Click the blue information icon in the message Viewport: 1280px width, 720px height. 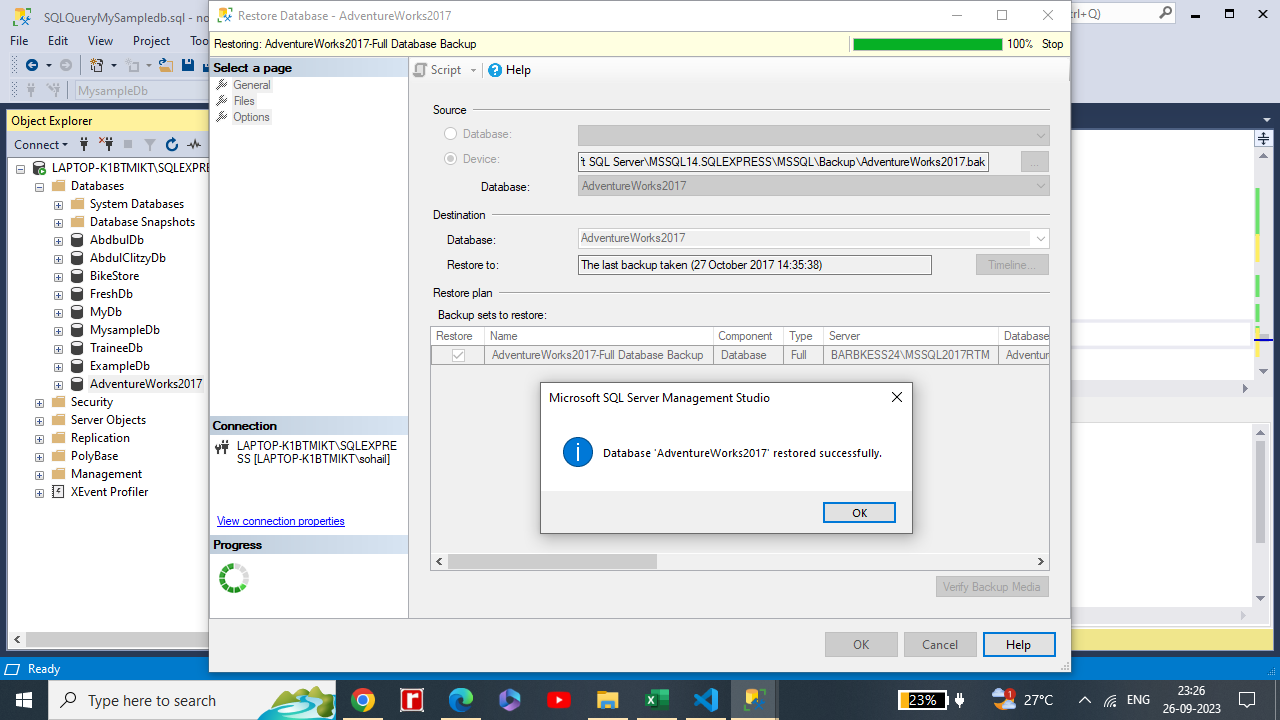pos(578,452)
